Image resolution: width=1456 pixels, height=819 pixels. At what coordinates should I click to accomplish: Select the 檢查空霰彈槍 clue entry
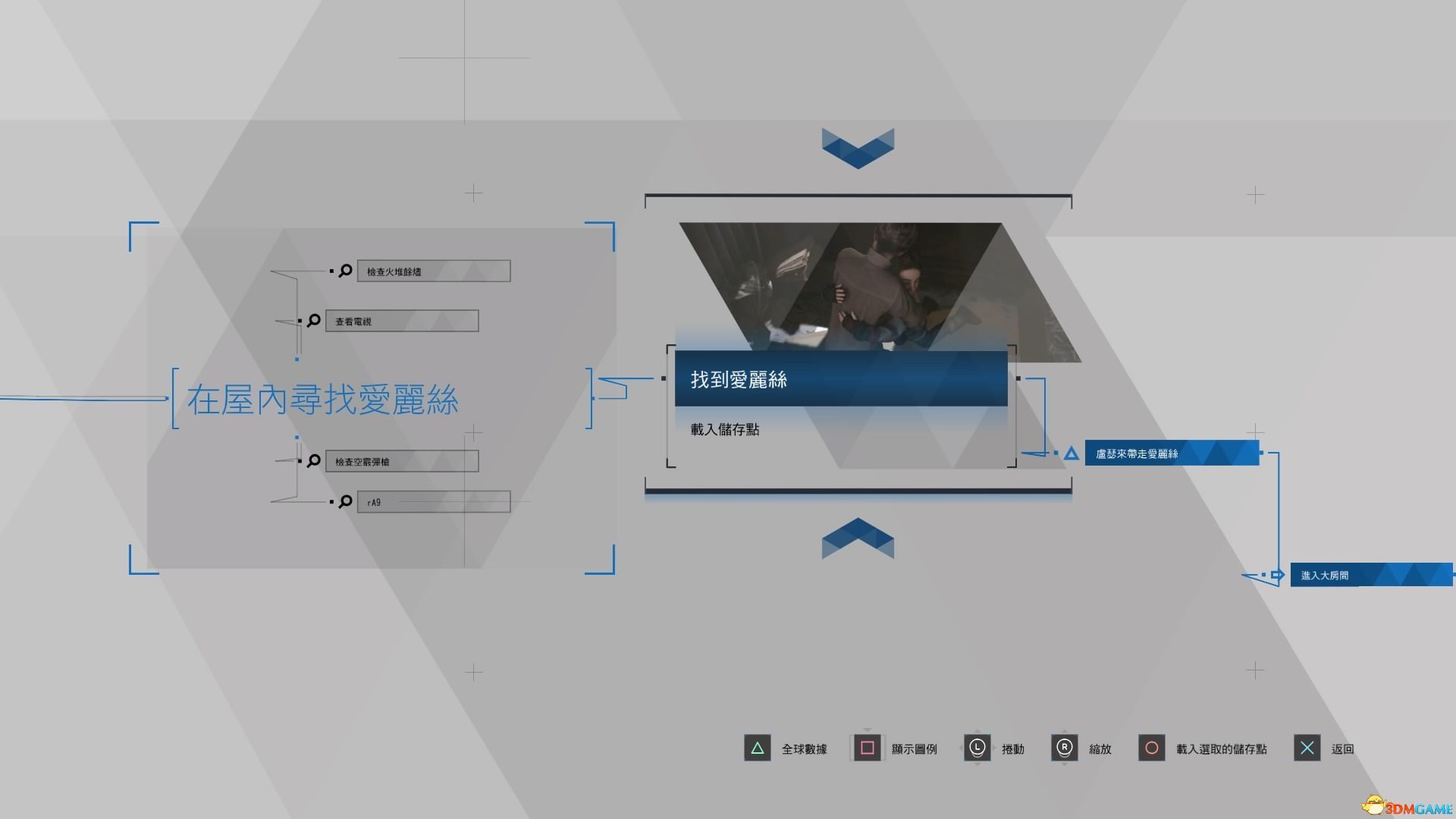coord(401,461)
